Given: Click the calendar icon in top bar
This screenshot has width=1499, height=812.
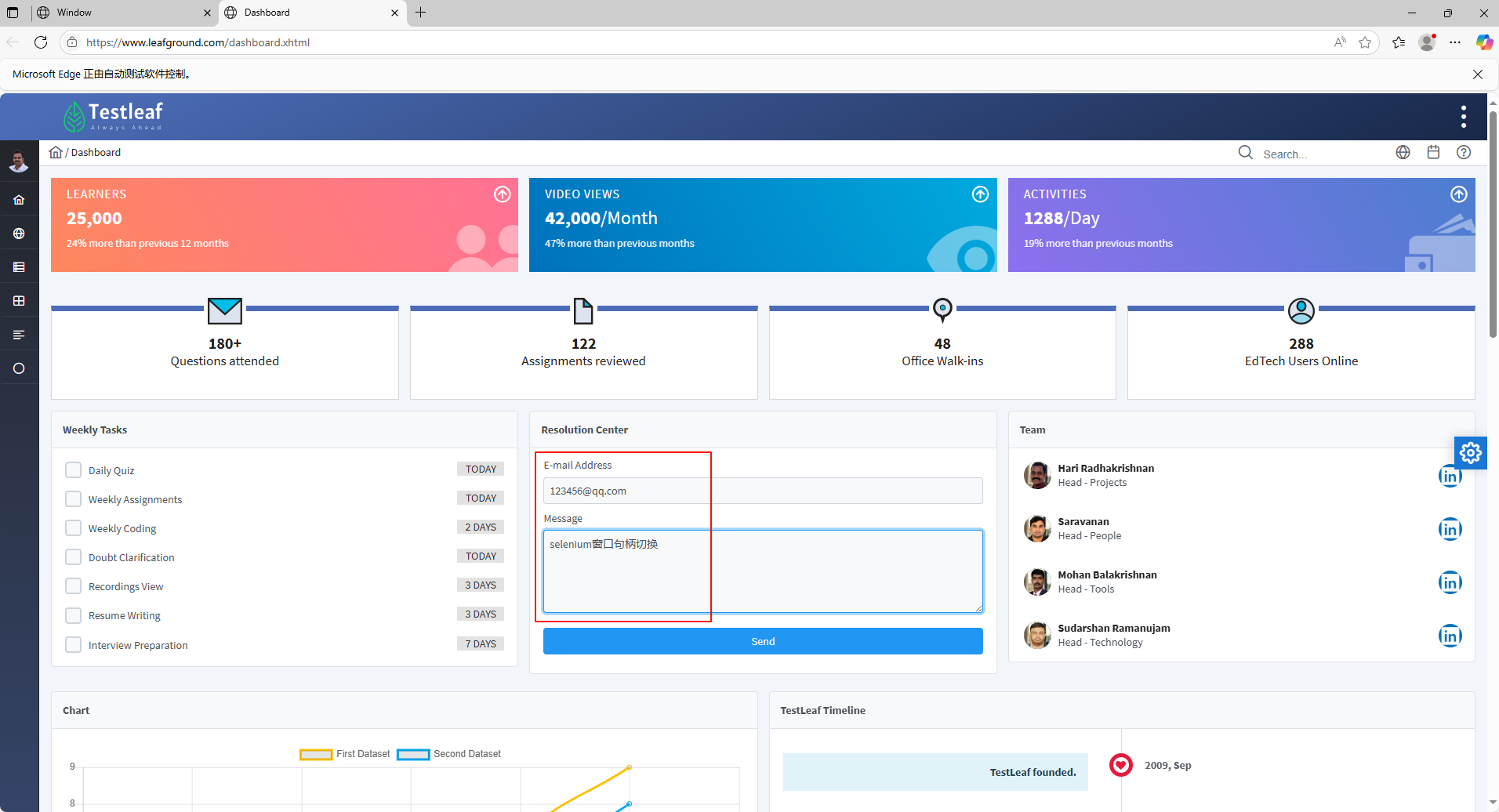Looking at the screenshot, I should tap(1433, 152).
